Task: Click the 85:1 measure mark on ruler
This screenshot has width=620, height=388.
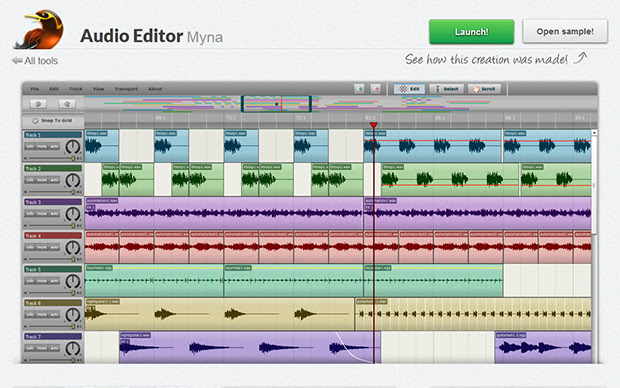Action: (440, 118)
